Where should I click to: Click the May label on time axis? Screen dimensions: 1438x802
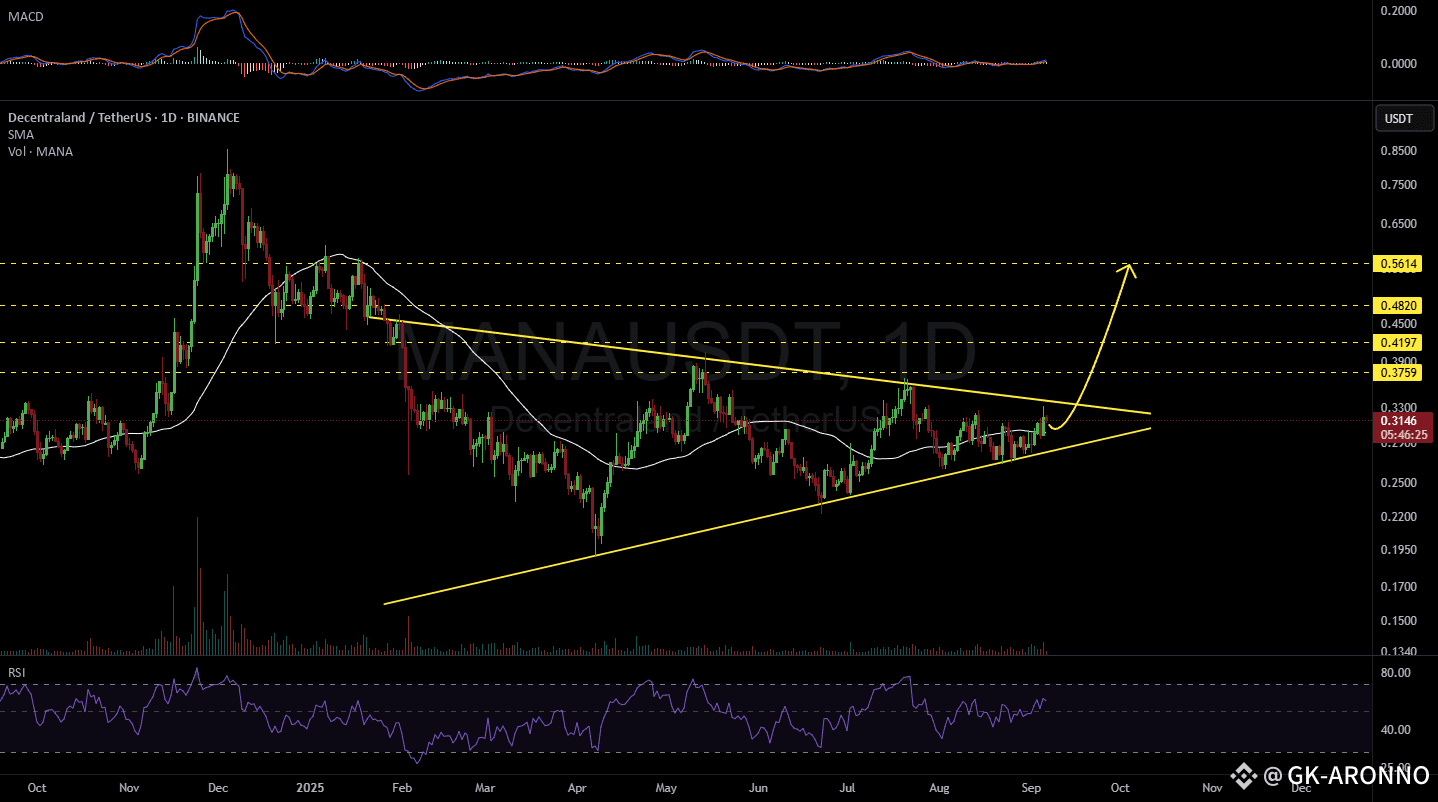pyautogui.click(x=666, y=787)
